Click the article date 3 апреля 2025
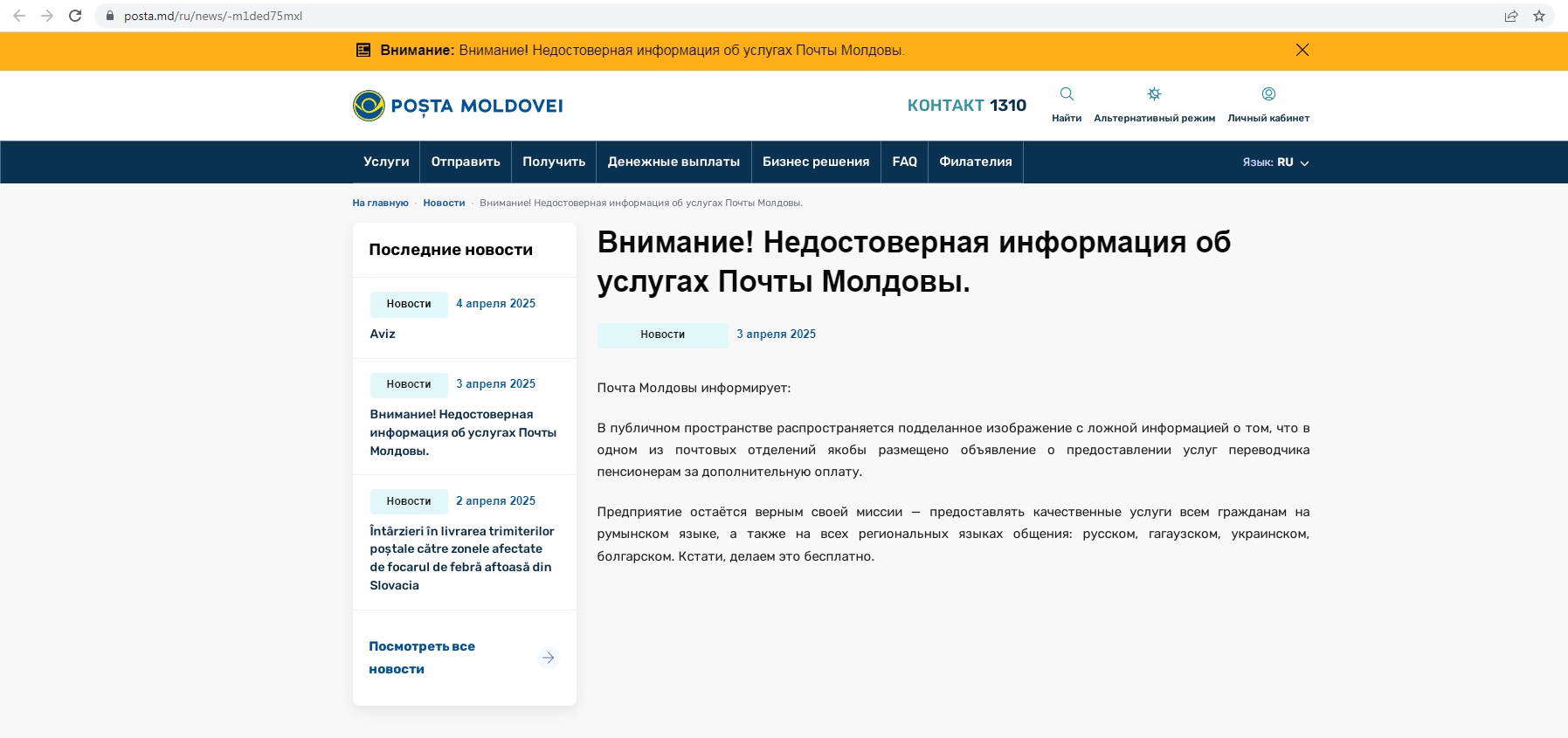 coord(776,335)
